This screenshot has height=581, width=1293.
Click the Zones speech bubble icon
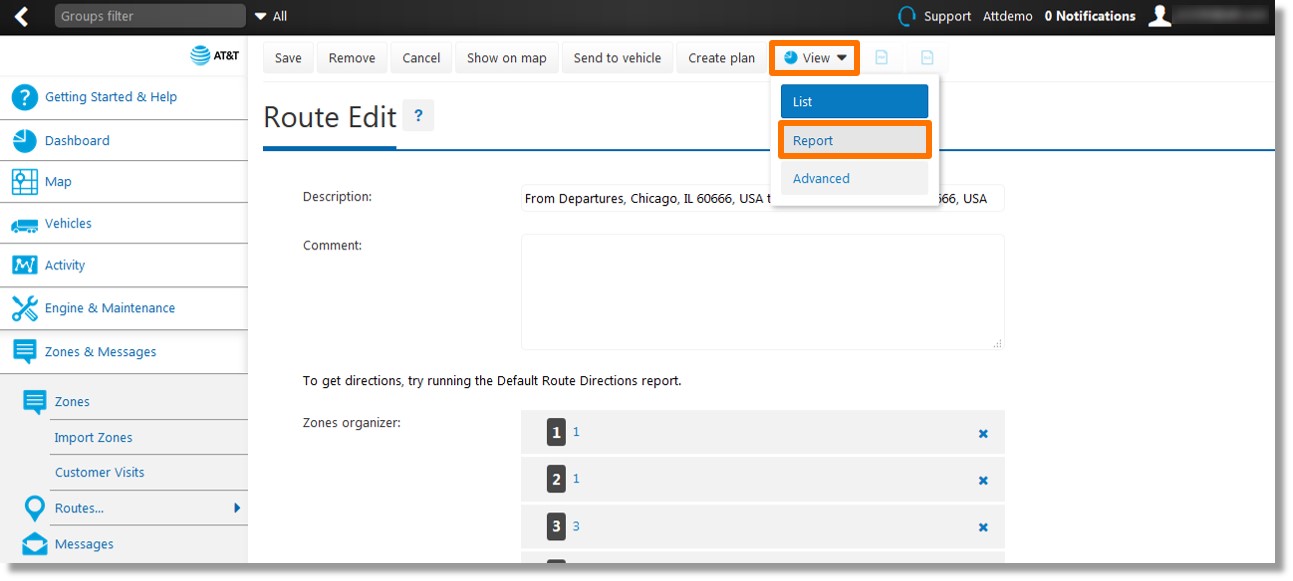pos(35,402)
